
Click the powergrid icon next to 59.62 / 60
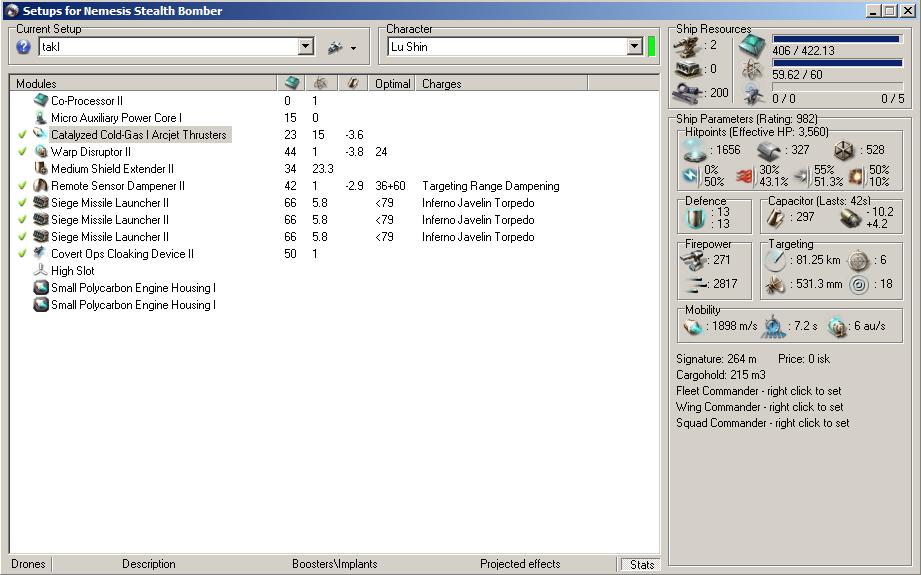click(752, 70)
